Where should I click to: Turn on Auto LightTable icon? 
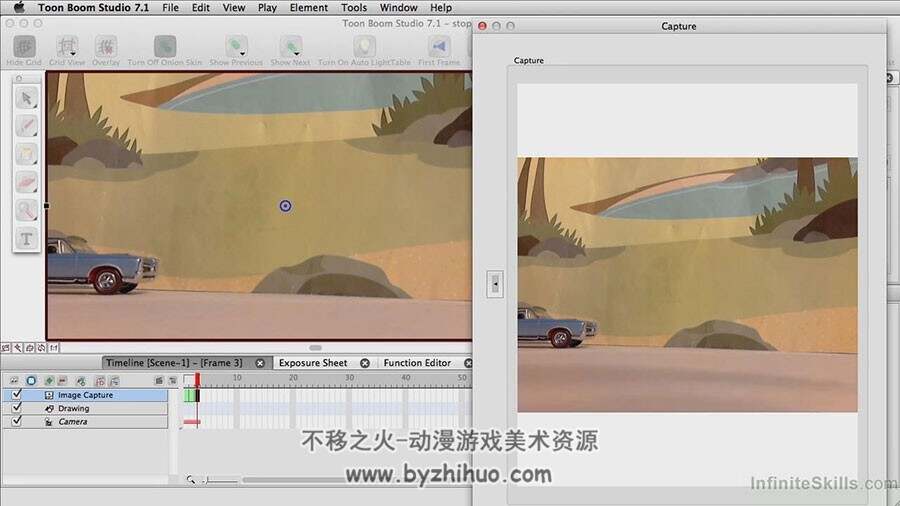(364, 46)
